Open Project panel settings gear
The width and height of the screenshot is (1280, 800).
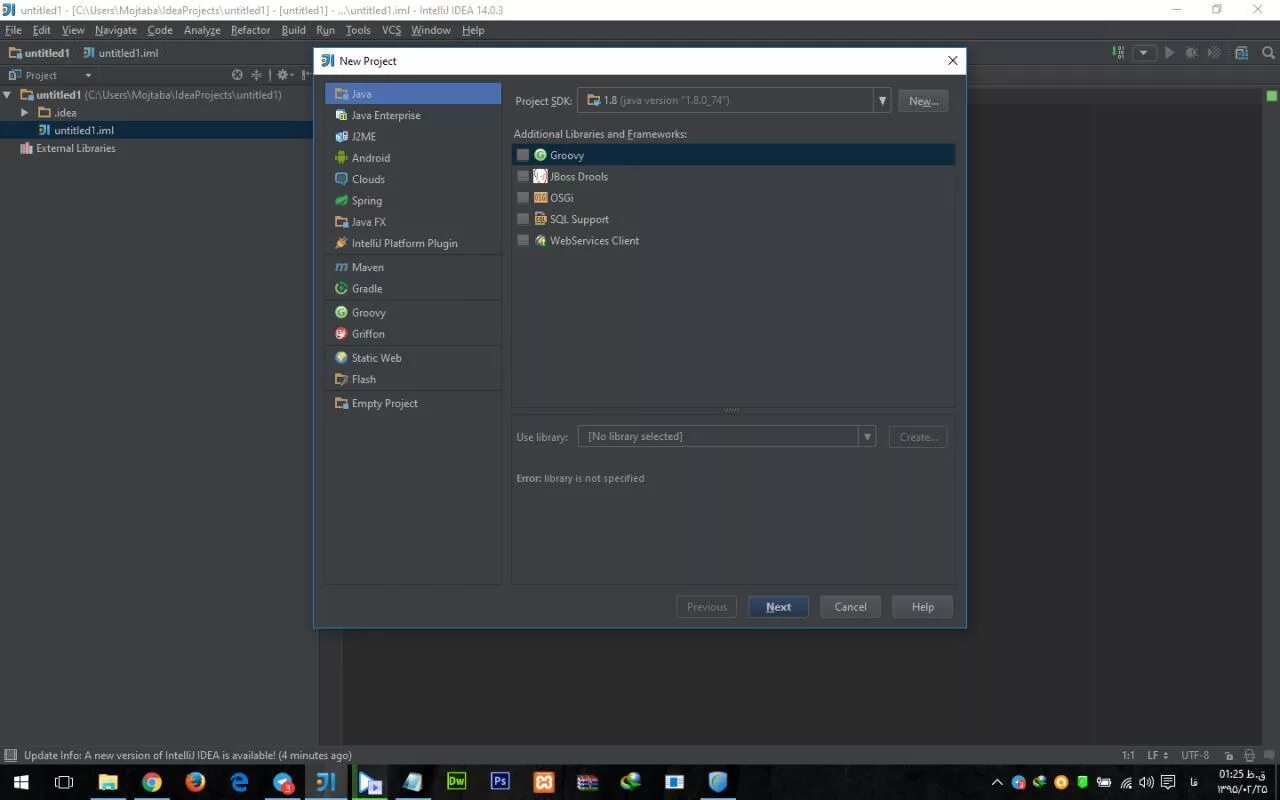coord(284,75)
